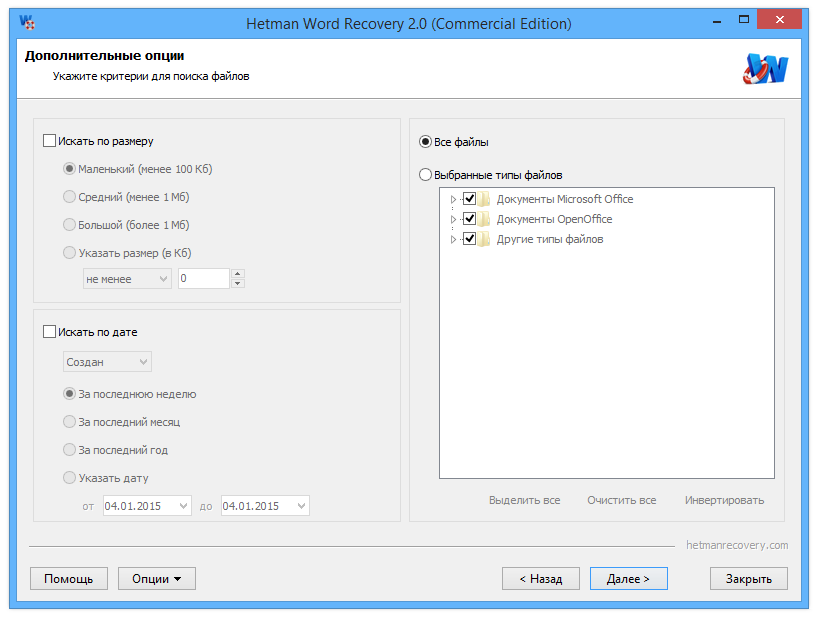Click the lifebuoy W logo in header
The image size is (821, 623).
coord(765,69)
